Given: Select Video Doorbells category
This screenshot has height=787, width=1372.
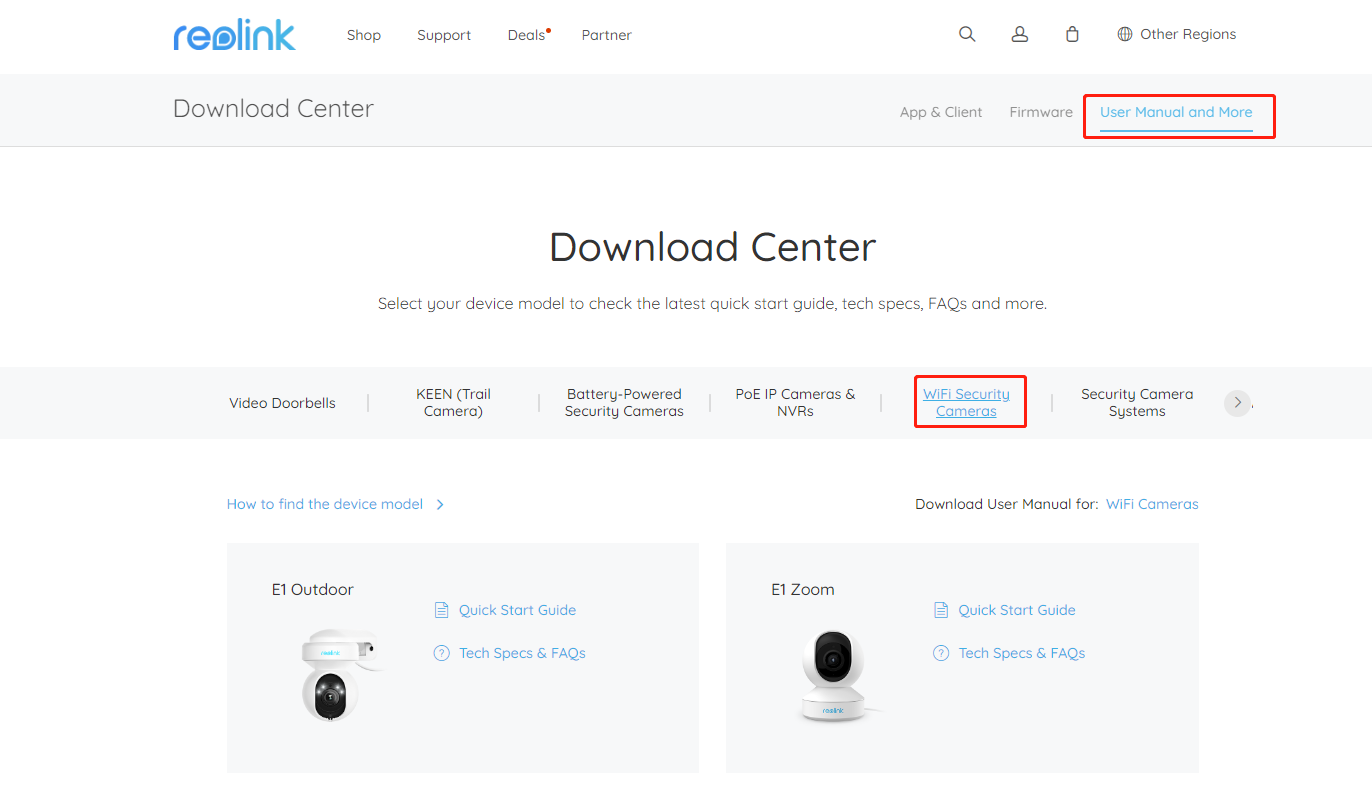Looking at the screenshot, I should click(x=282, y=403).
